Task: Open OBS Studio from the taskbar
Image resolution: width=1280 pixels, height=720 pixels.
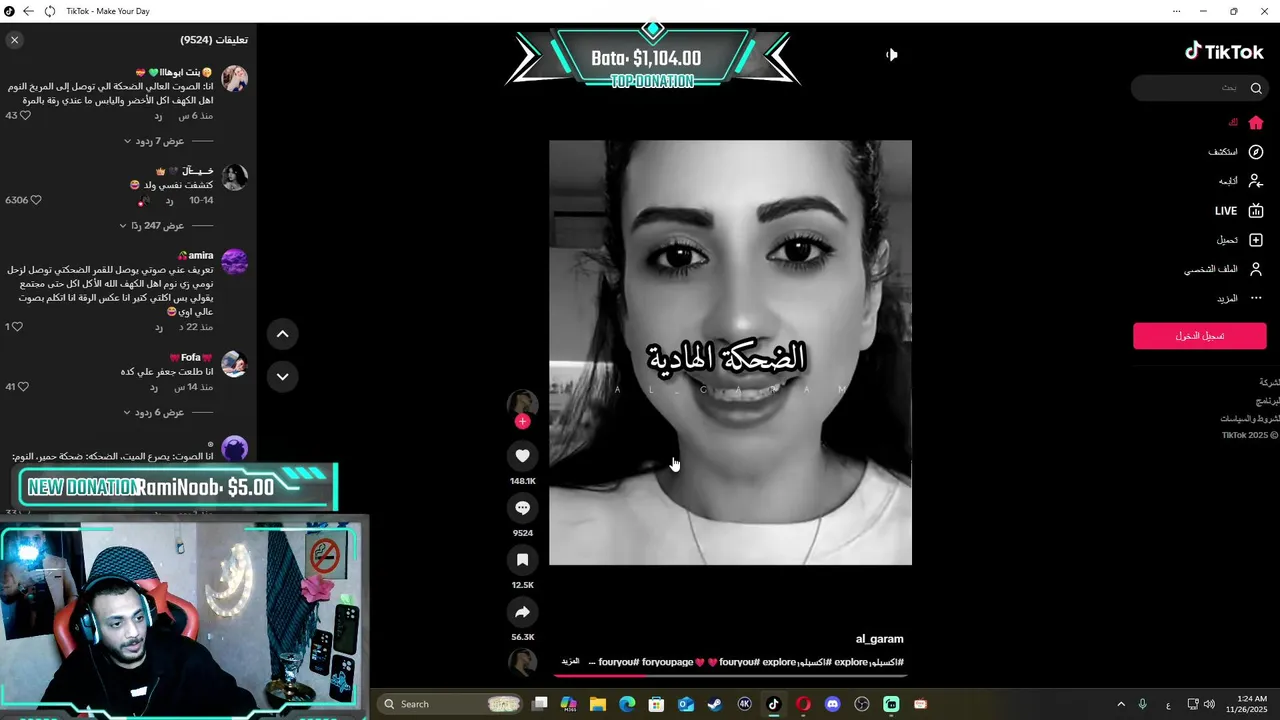Action: coord(862,704)
